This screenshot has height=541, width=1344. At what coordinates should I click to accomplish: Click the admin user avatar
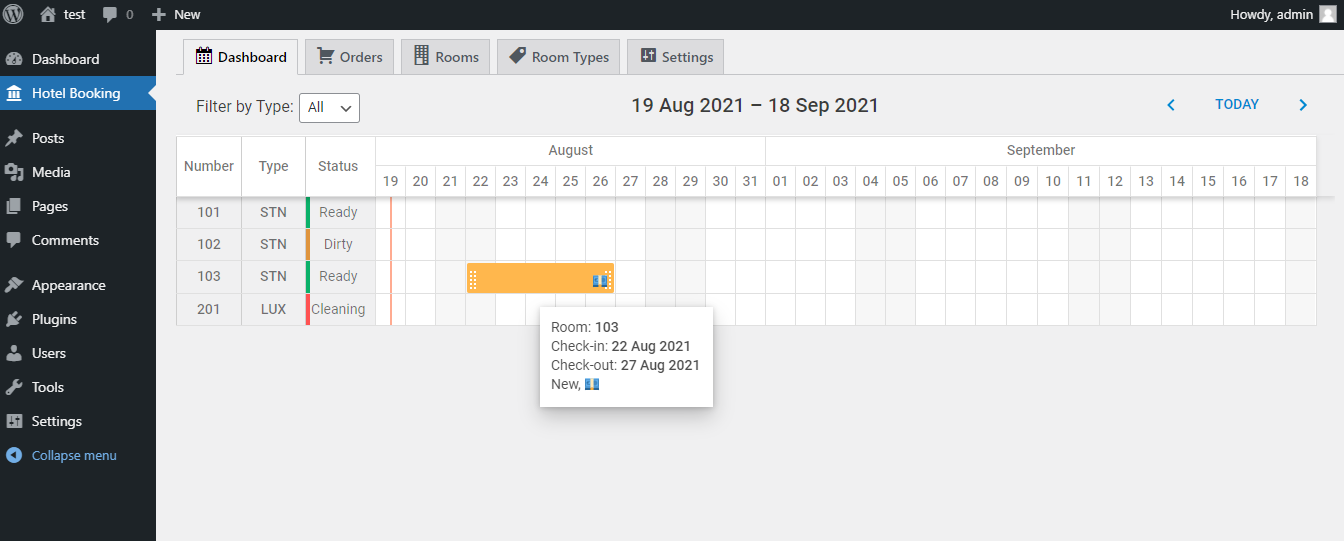pyautogui.click(x=1327, y=14)
